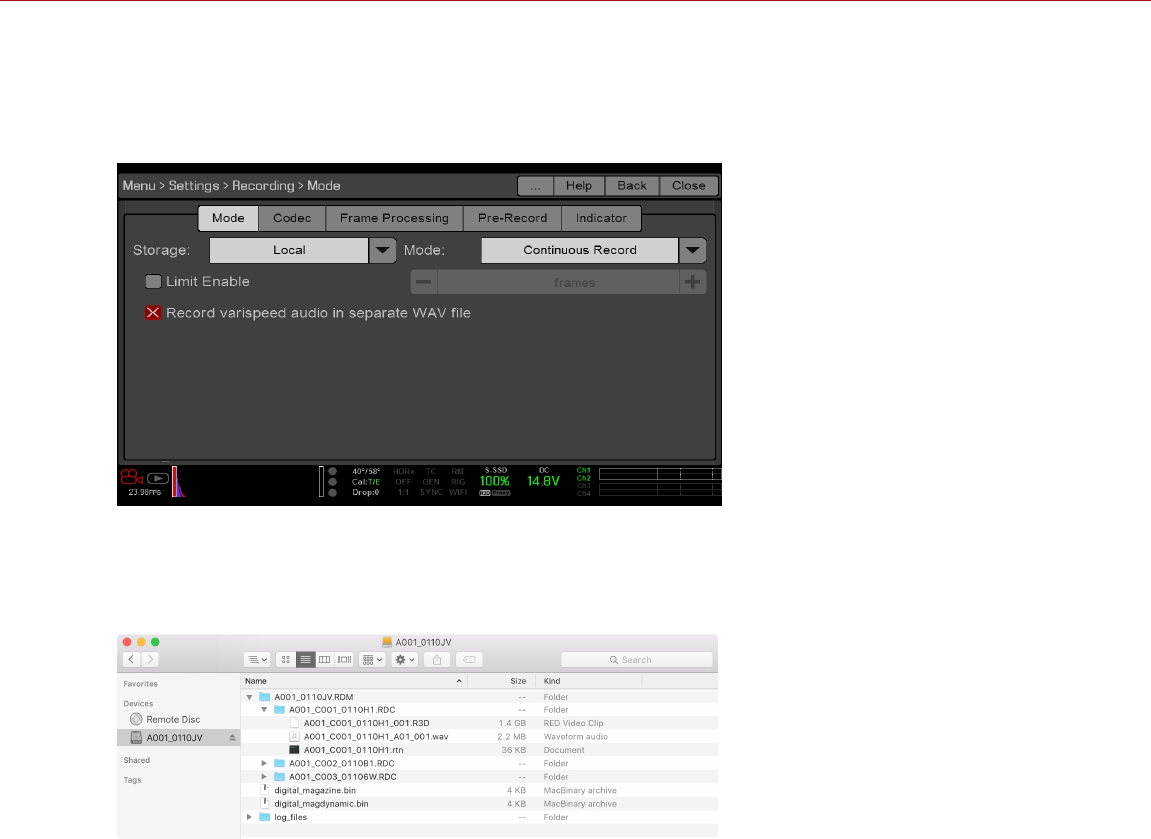Open Finder path list dropdown button
The width and height of the screenshot is (1151, 839).
[x=257, y=660]
